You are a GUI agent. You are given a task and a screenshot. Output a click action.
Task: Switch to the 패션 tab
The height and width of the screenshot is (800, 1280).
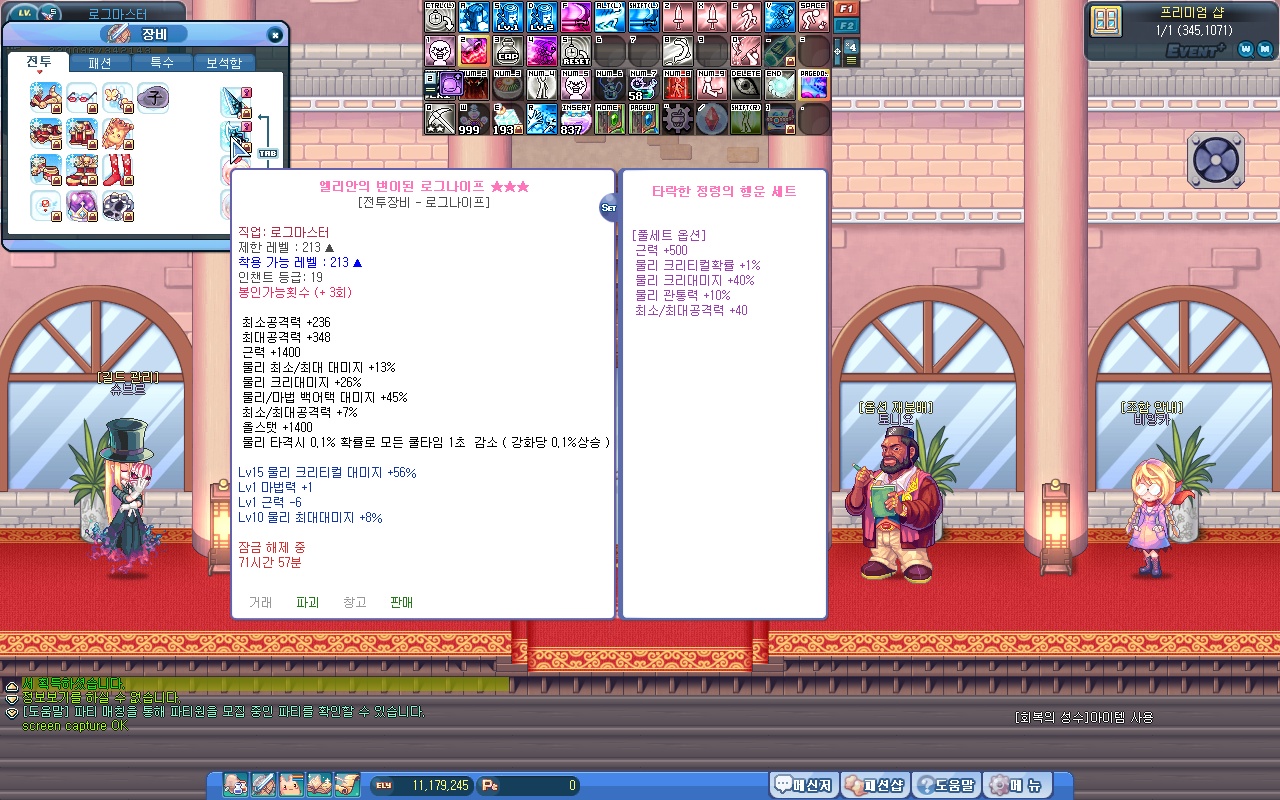point(100,62)
